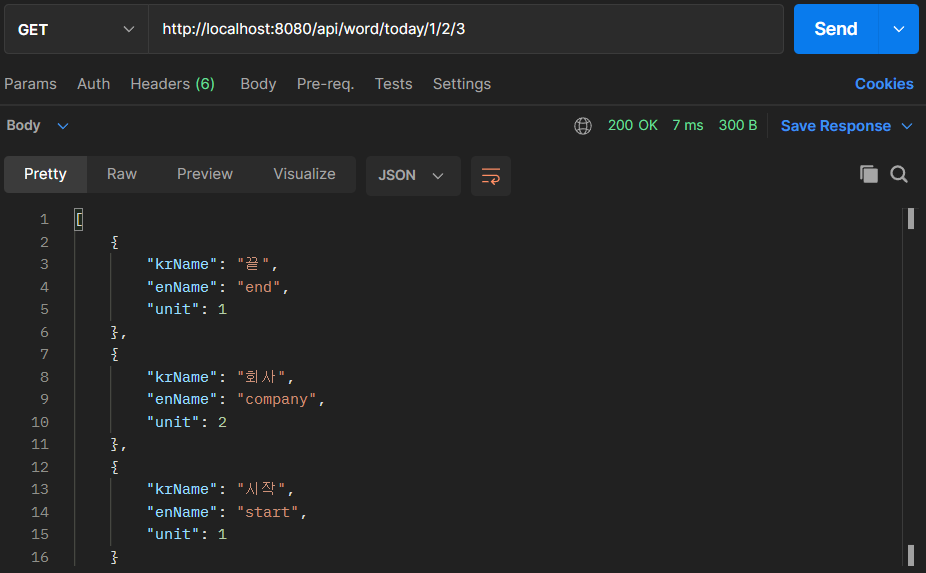Click line number 16 in the gutter
This screenshot has height=573, width=926.
click(x=40, y=557)
